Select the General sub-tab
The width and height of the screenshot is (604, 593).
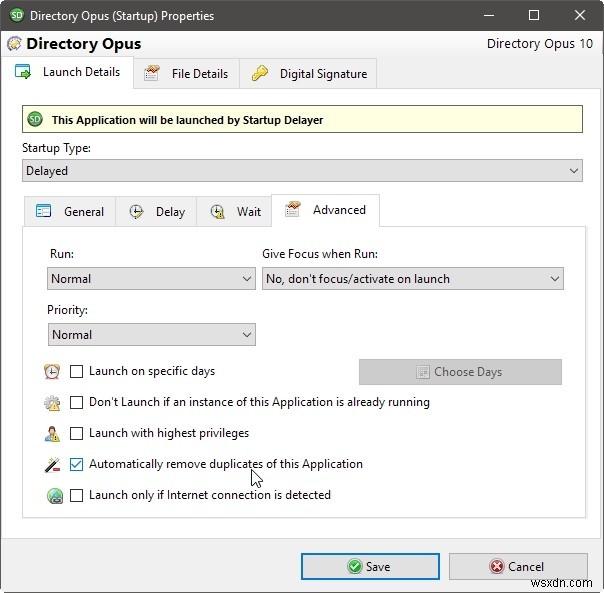tap(70, 212)
